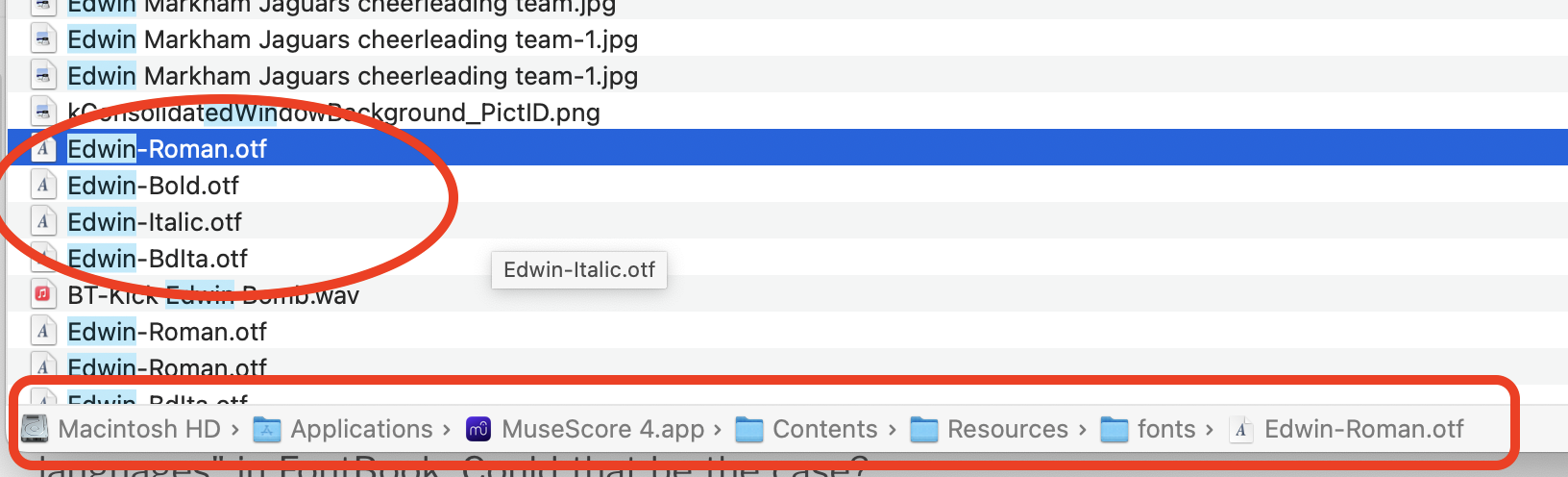Select kConsolidatedWindowBackground_PictID.png in the list

click(333, 113)
